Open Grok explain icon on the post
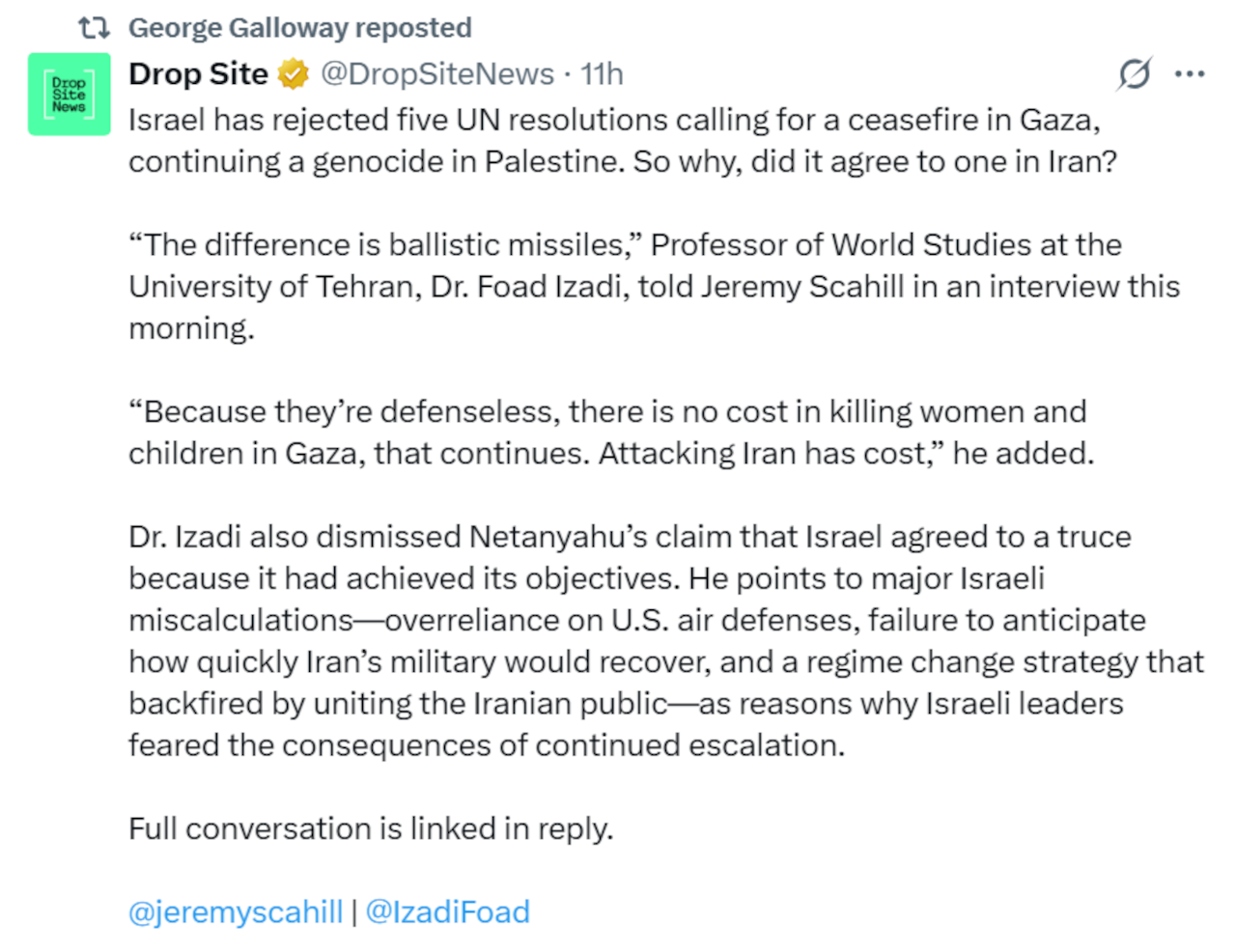This screenshot has width=1236, height=952. [1135, 73]
